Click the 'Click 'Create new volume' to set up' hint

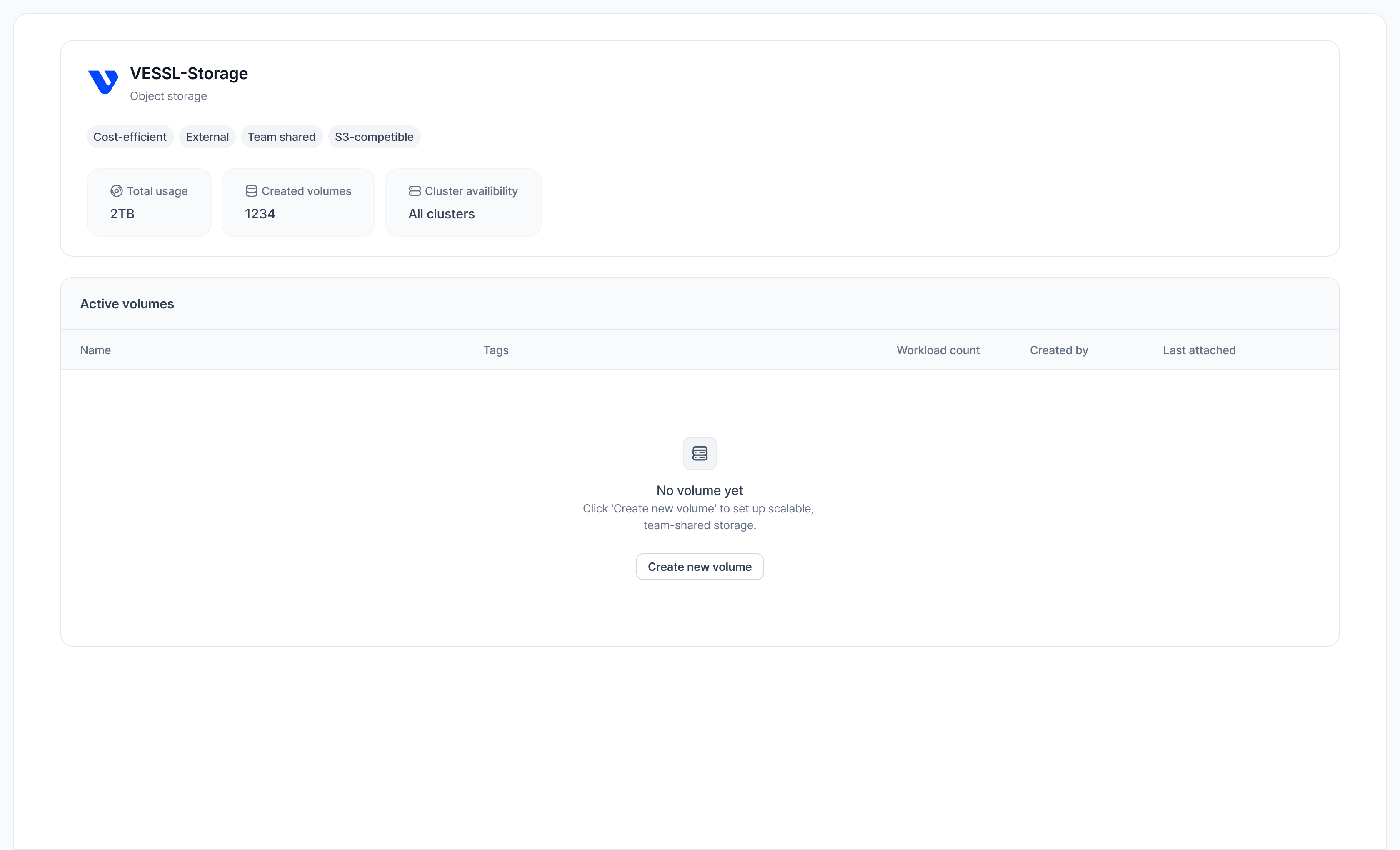698,517
